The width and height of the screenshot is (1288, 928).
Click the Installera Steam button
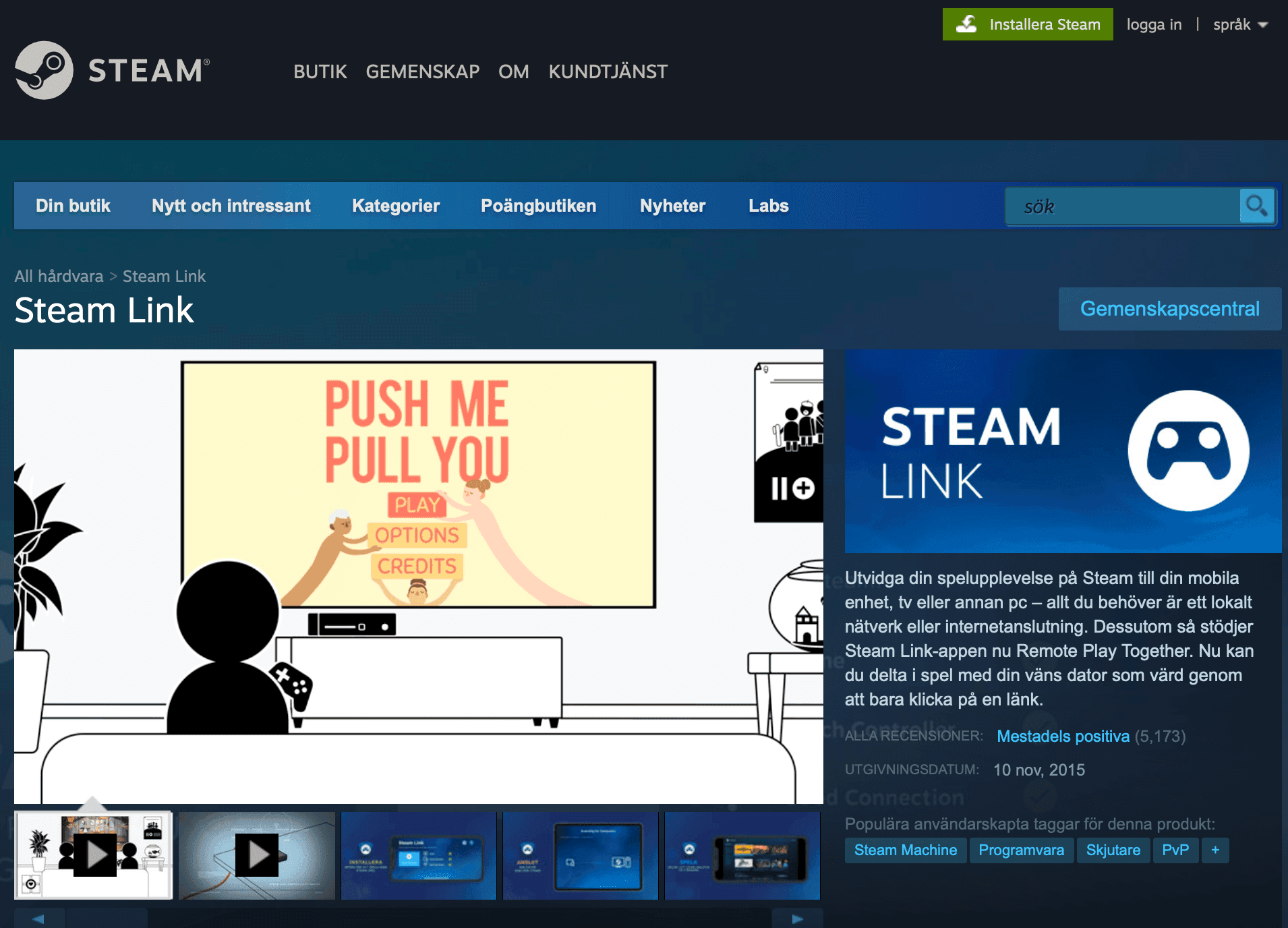(x=1028, y=24)
